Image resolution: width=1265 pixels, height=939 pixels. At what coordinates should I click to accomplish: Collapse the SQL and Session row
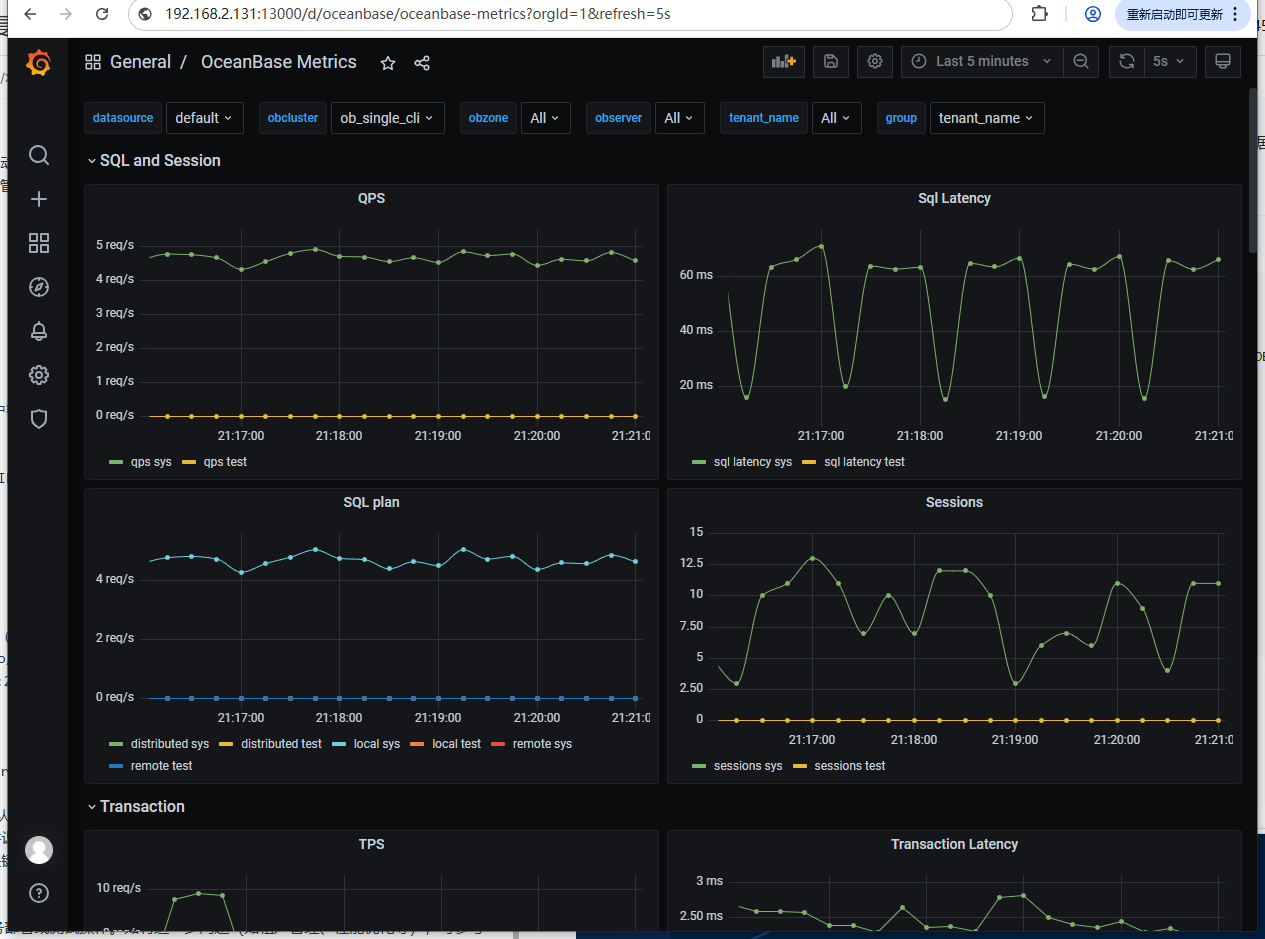(x=154, y=161)
